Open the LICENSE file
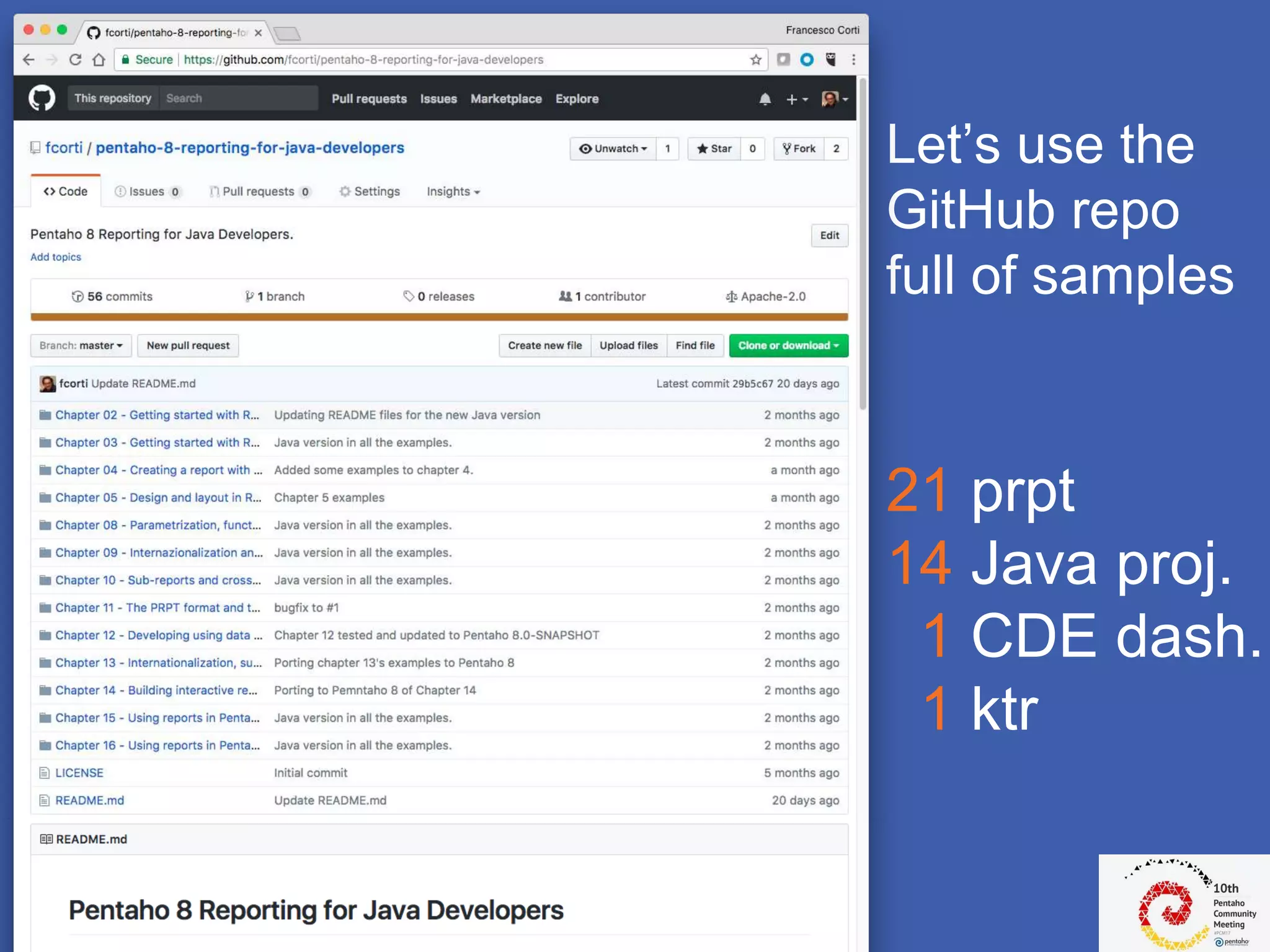This screenshot has height=952, width=1270. [x=79, y=773]
